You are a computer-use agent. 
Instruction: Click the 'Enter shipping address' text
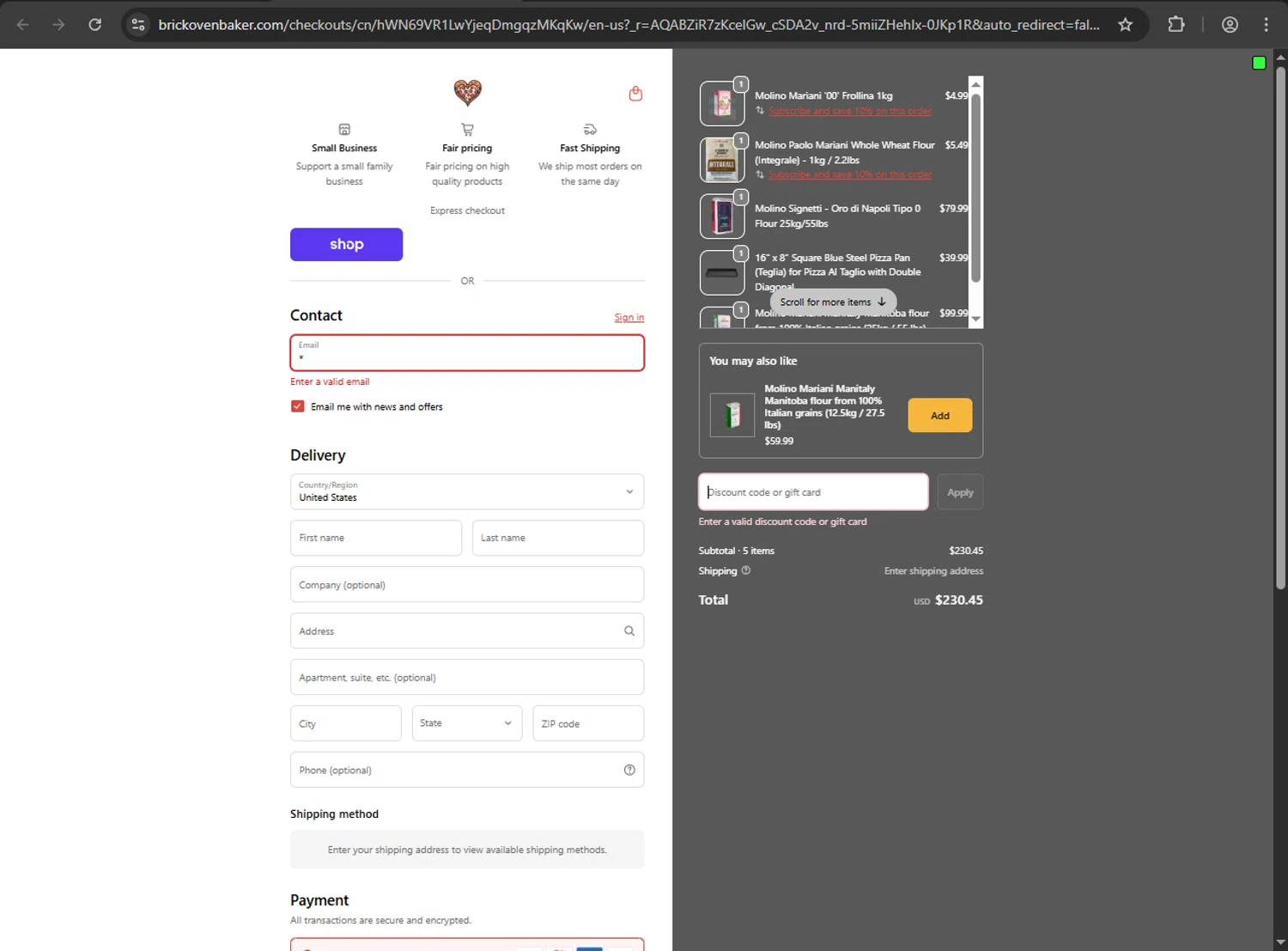click(x=933, y=570)
